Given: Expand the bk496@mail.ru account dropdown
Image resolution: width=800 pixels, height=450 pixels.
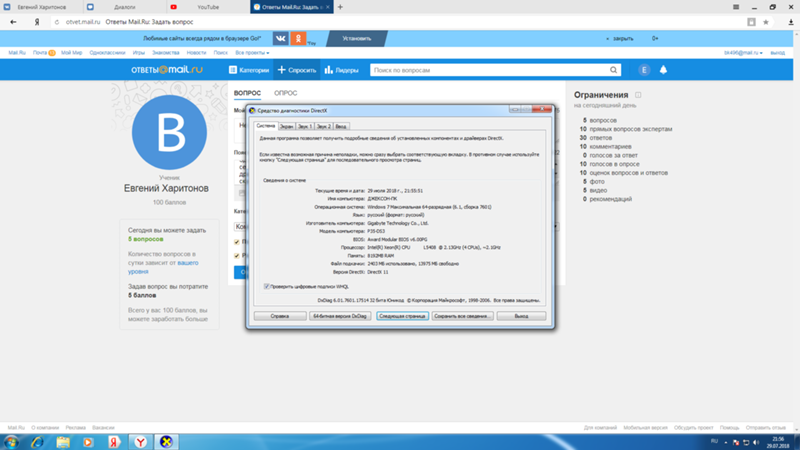Looking at the screenshot, I should tap(743, 53).
